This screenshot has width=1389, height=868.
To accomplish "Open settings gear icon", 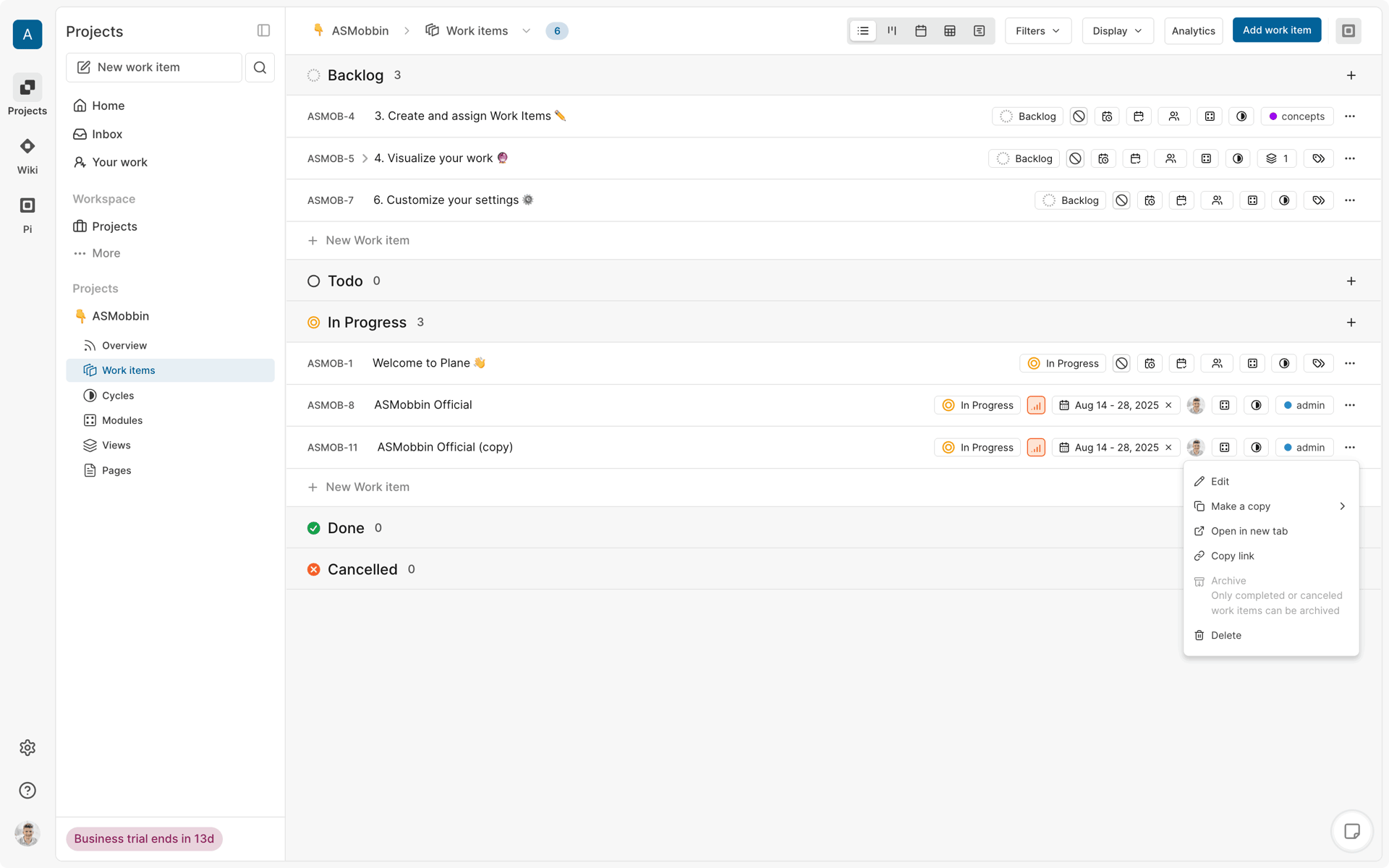I will coord(27,747).
